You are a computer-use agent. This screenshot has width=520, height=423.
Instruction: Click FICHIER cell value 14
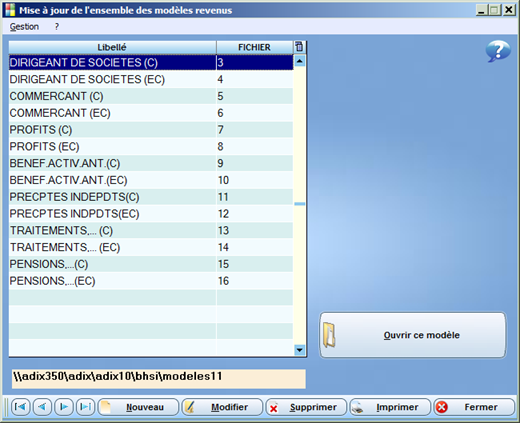click(x=255, y=247)
